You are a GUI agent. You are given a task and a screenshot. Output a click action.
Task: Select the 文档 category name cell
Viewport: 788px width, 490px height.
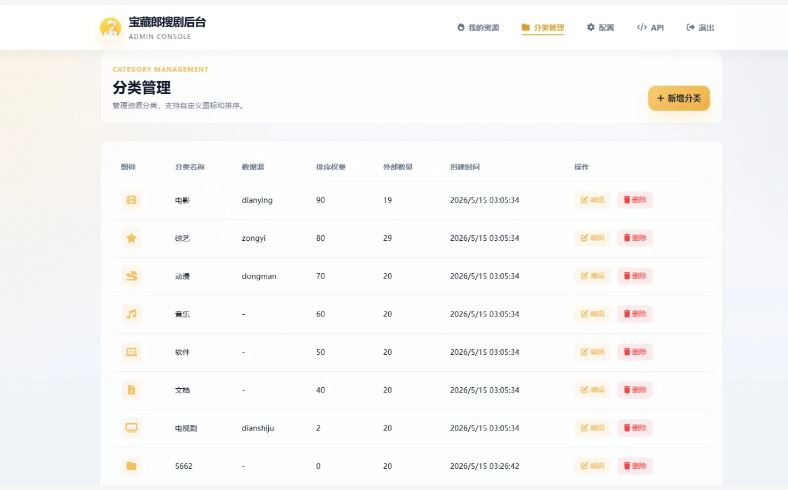pos(182,390)
